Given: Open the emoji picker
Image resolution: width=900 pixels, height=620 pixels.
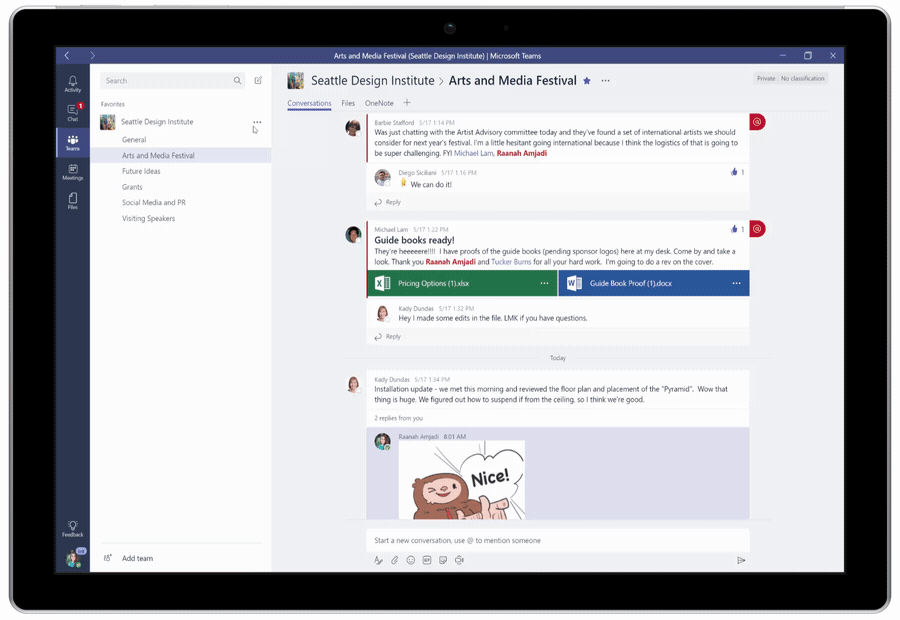Looking at the screenshot, I should 410,560.
